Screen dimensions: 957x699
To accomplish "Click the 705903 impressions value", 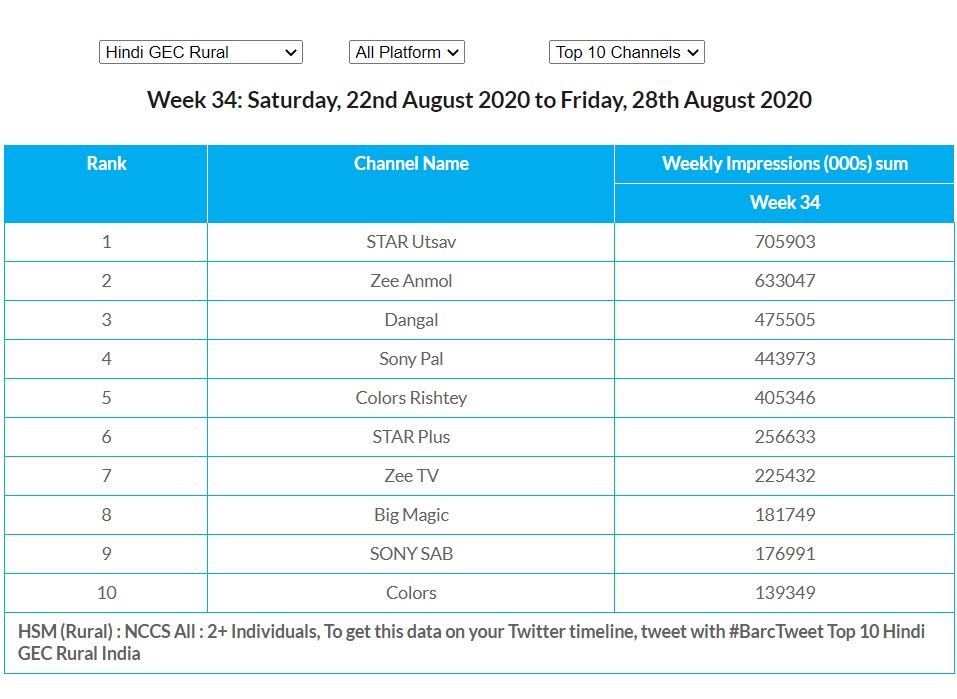I will coord(784,242).
